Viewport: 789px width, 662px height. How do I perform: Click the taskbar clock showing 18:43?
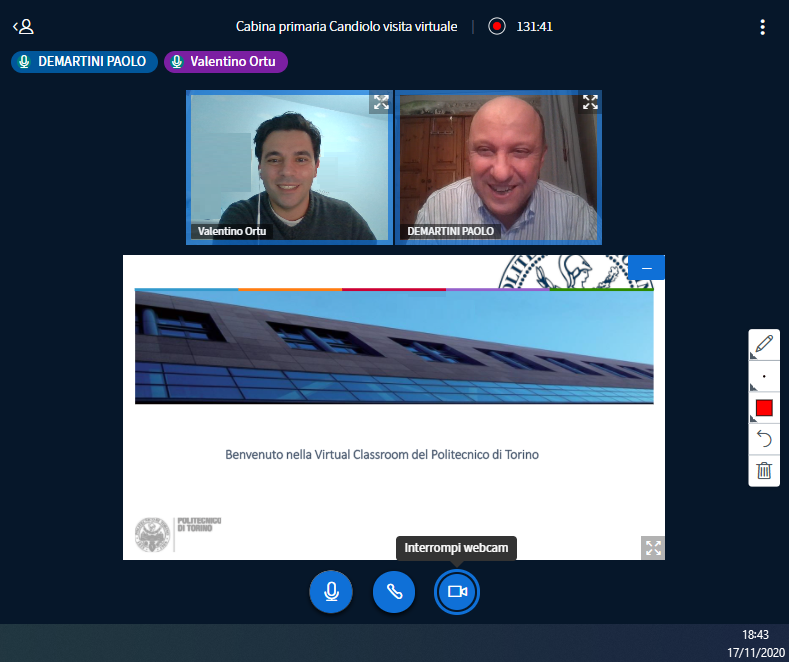[755, 634]
